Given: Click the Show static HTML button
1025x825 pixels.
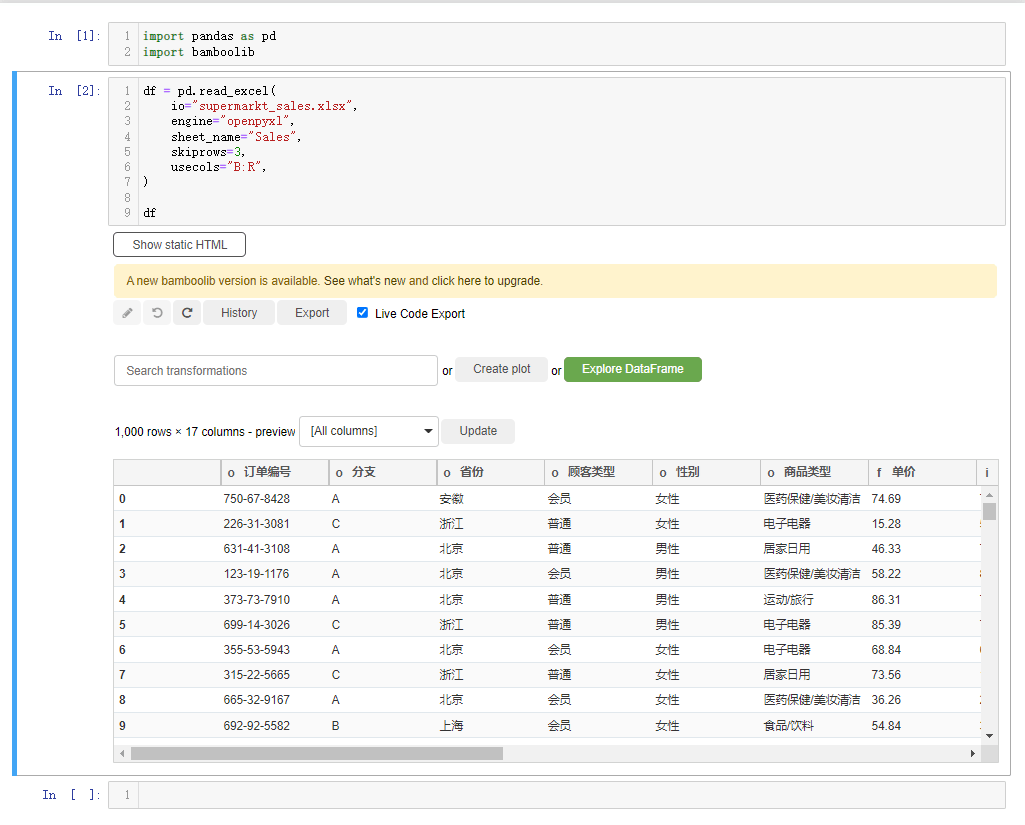Looking at the screenshot, I should pos(179,244).
